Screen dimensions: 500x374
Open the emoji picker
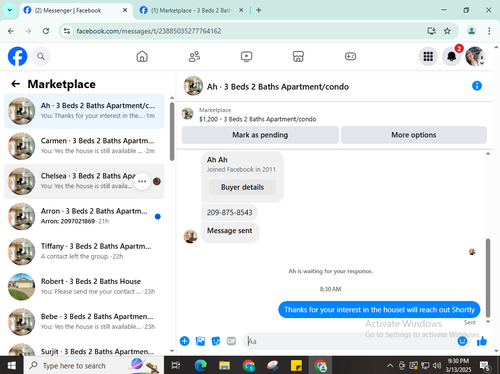click(x=462, y=341)
